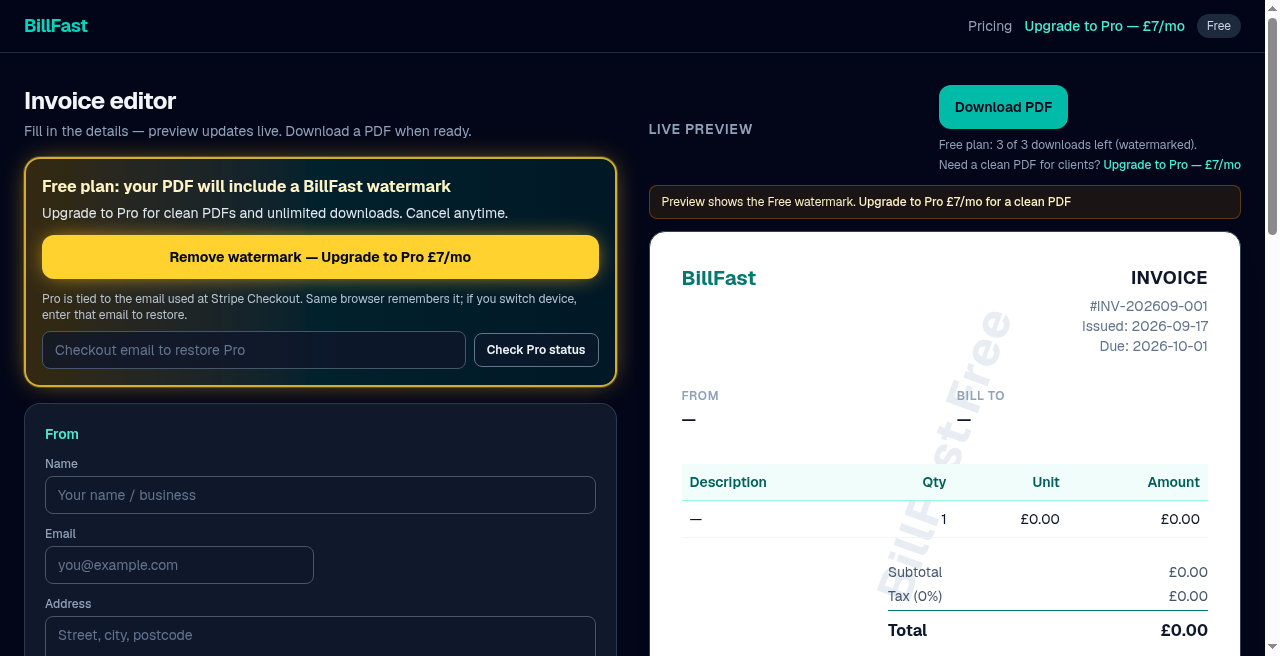Open the BillFast logo in the header
Viewport: 1280px width, 656px height.
click(56, 26)
